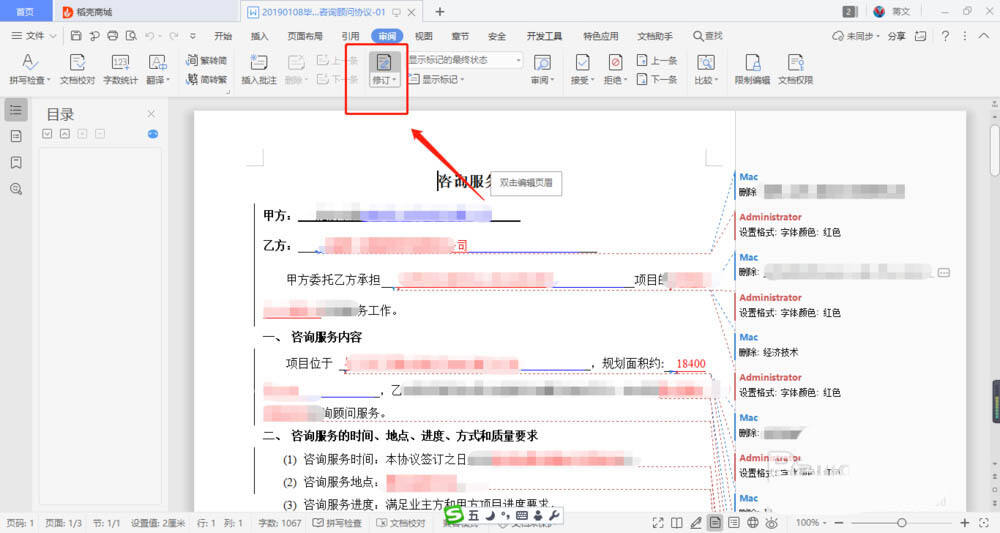Viewport: 1000px width, 533px height.
Task: Select the bookmark icon in left sidebar
Action: point(17,163)
